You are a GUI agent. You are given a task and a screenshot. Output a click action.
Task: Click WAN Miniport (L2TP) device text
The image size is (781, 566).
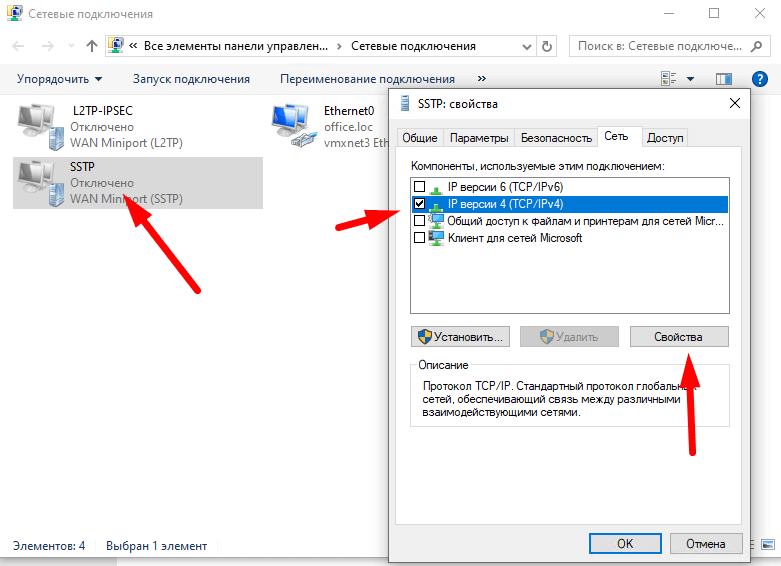click(127, 143)
